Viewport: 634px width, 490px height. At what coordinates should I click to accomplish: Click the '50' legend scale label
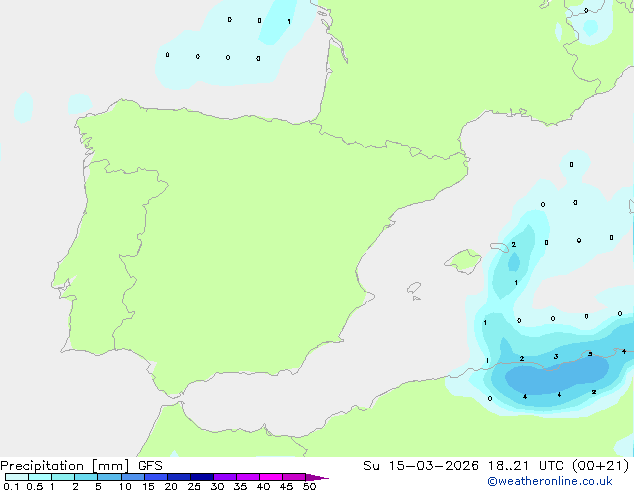[x=309, y=486]
